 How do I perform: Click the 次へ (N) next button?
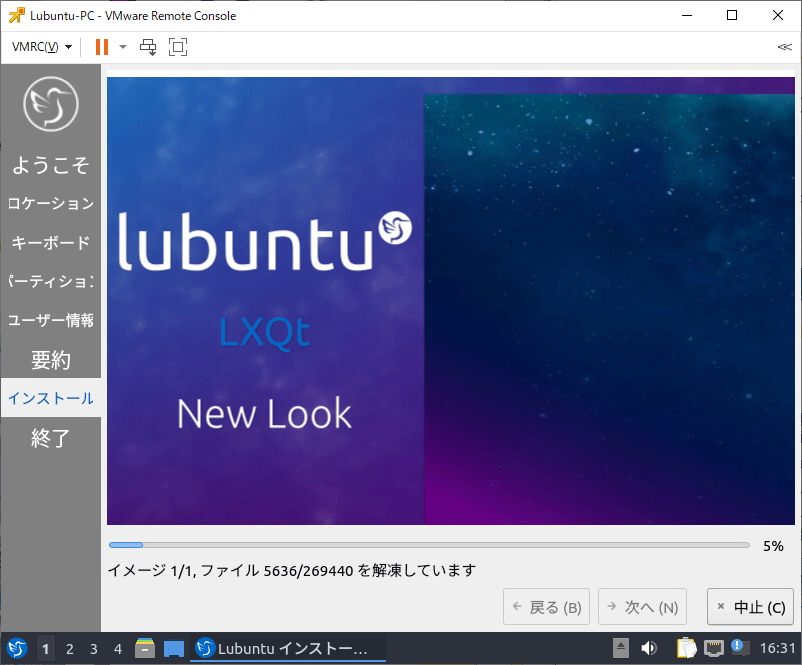642,607
